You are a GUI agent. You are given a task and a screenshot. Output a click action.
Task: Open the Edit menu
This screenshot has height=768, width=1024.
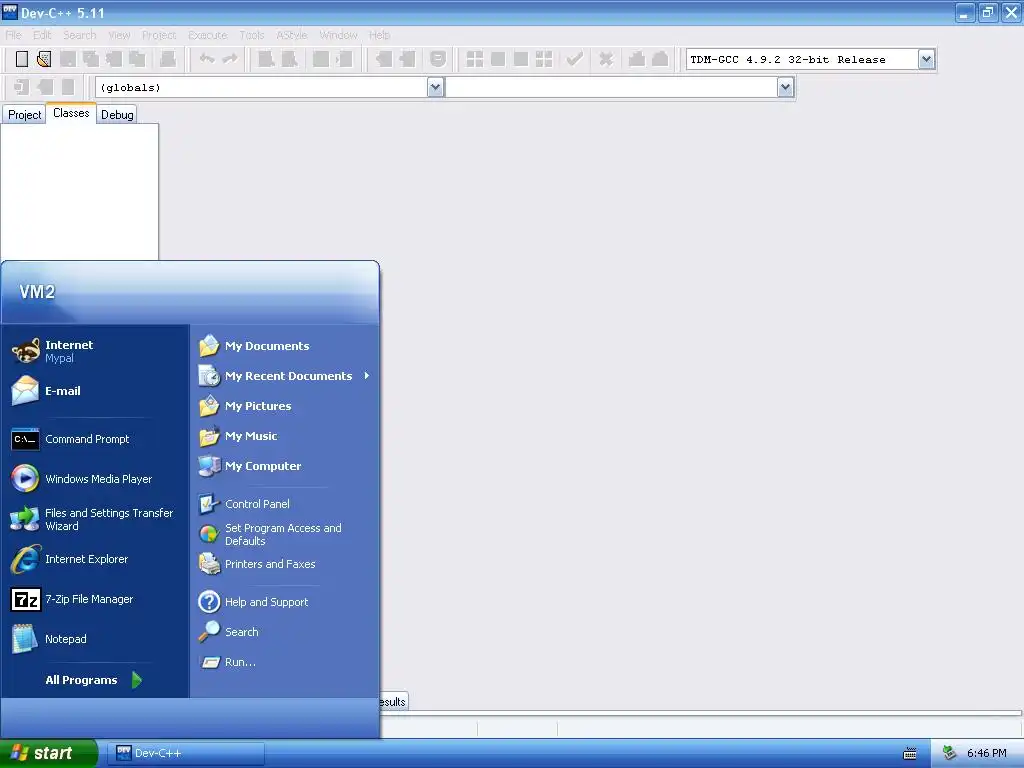(x=42, y=35)
